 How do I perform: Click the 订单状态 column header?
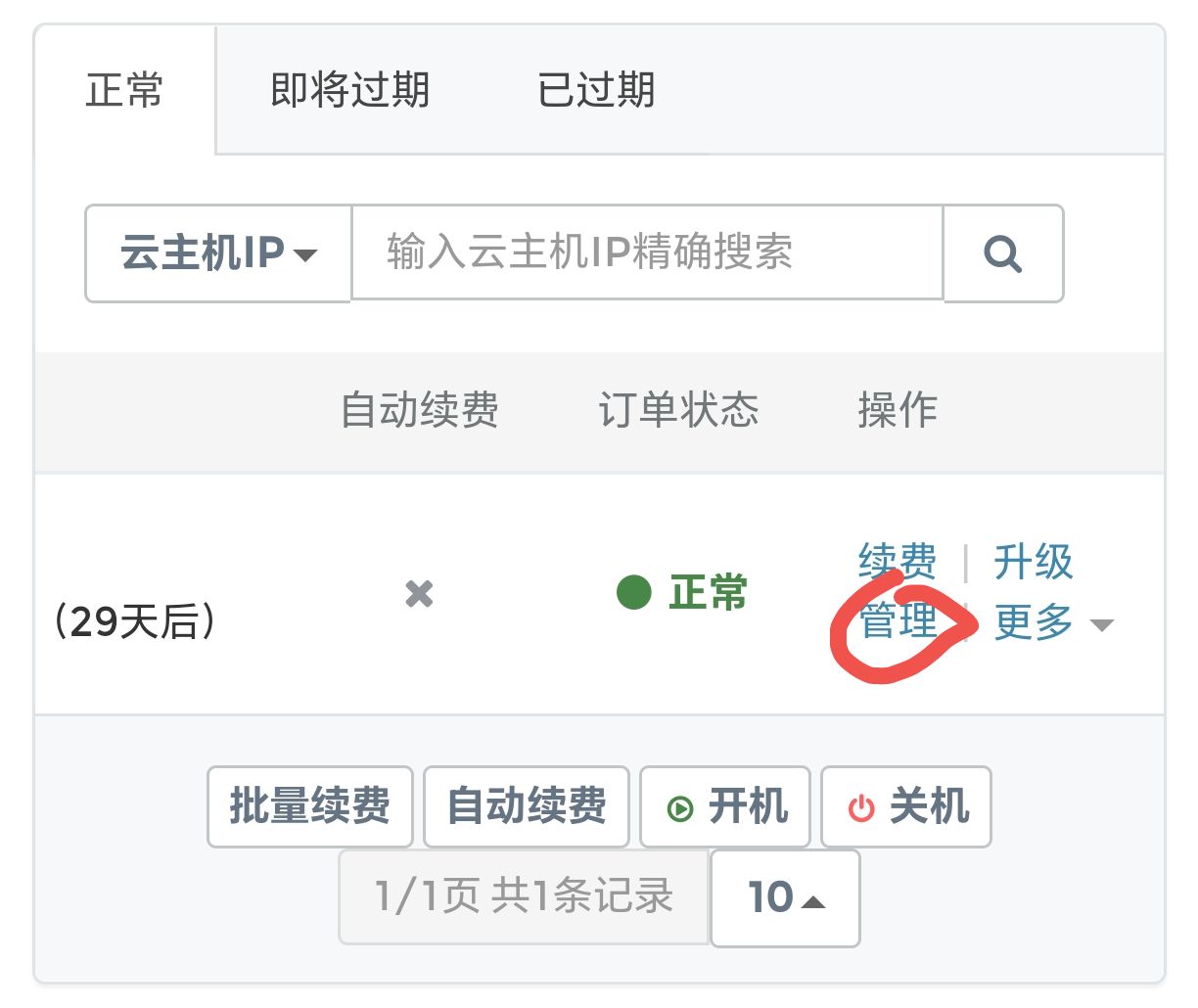pyautogui.click(x=678, y=410)
